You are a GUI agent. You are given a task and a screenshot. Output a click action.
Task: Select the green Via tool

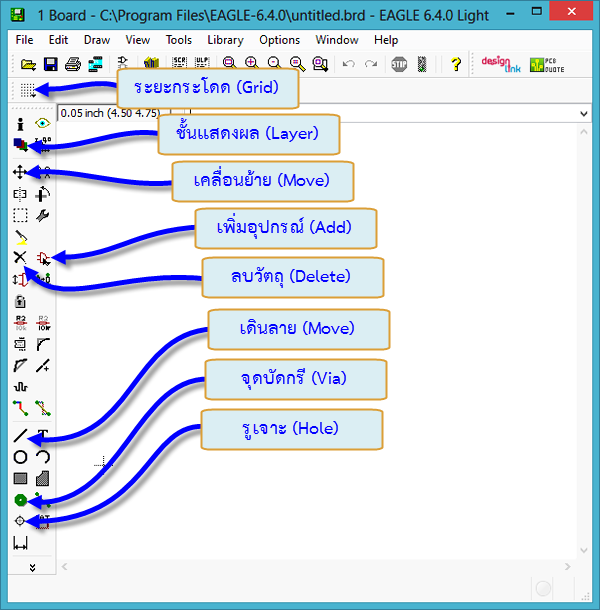pos(20,500)
